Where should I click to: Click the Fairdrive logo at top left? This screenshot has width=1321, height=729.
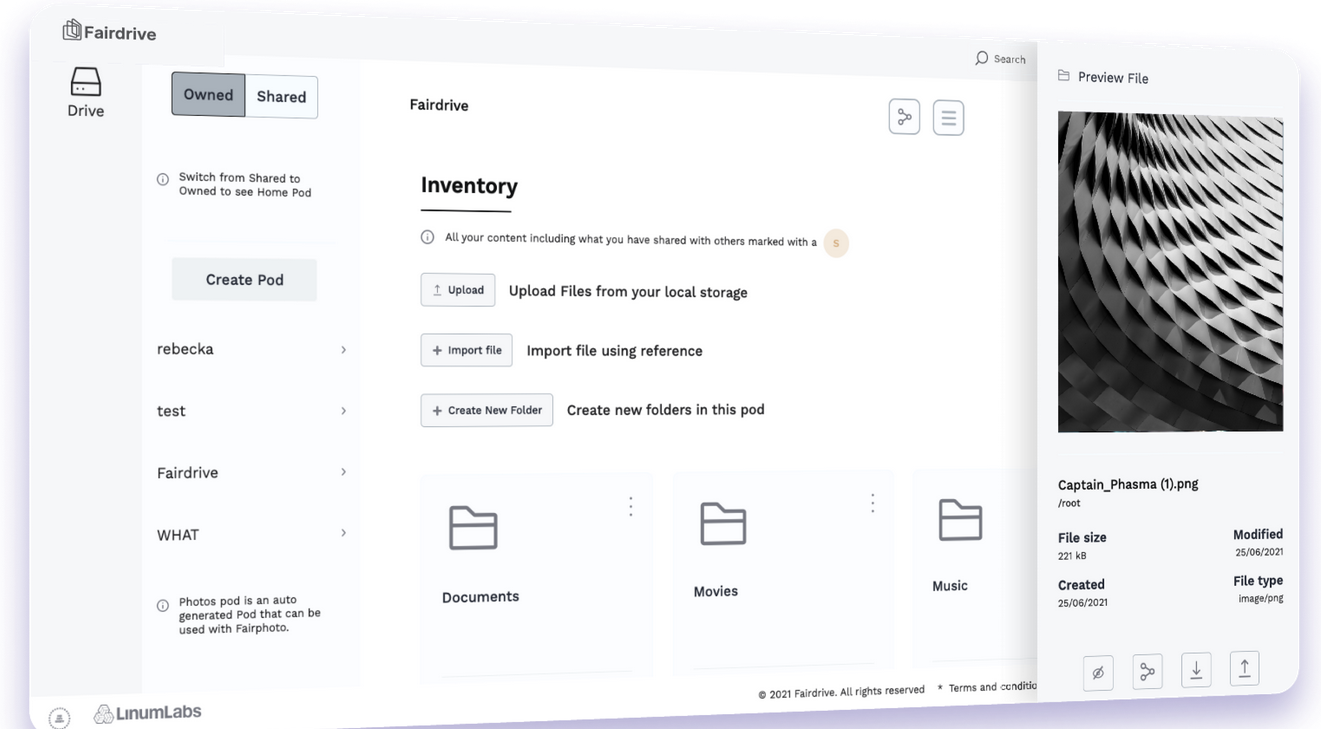point(109,31)
